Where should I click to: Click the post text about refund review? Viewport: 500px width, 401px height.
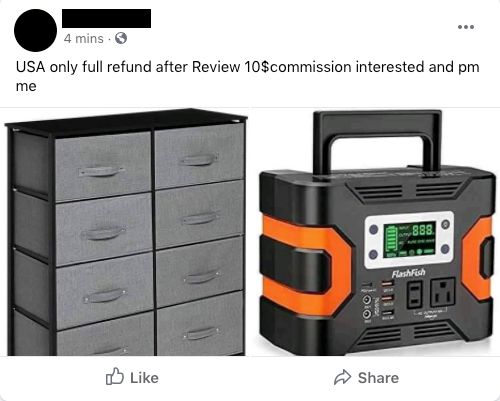click(247, 76)
